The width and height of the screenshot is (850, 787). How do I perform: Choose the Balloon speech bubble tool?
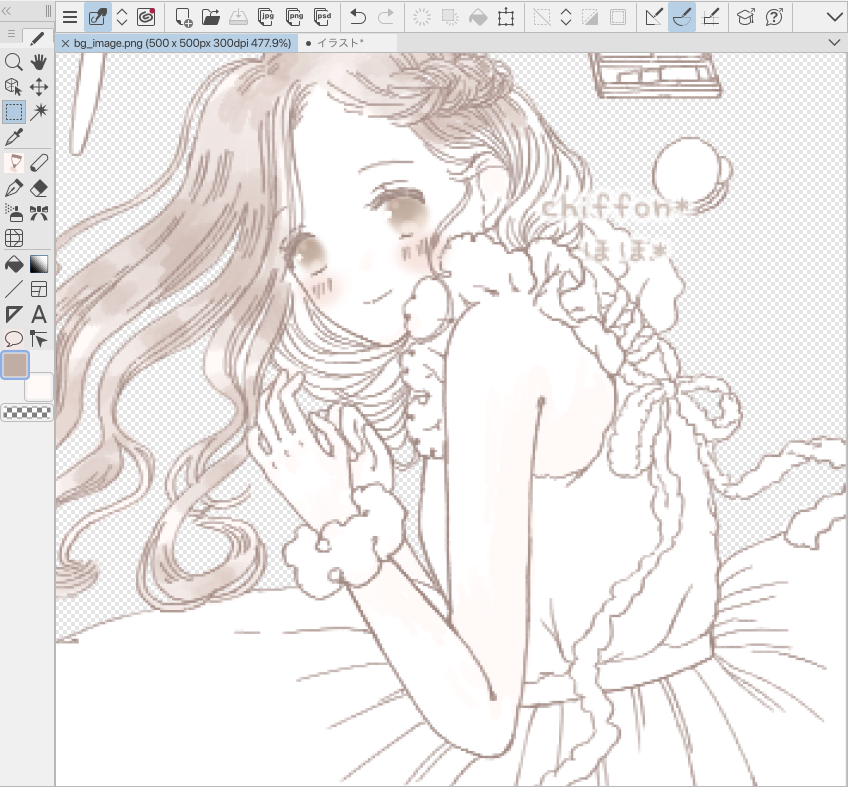point(14,340)
